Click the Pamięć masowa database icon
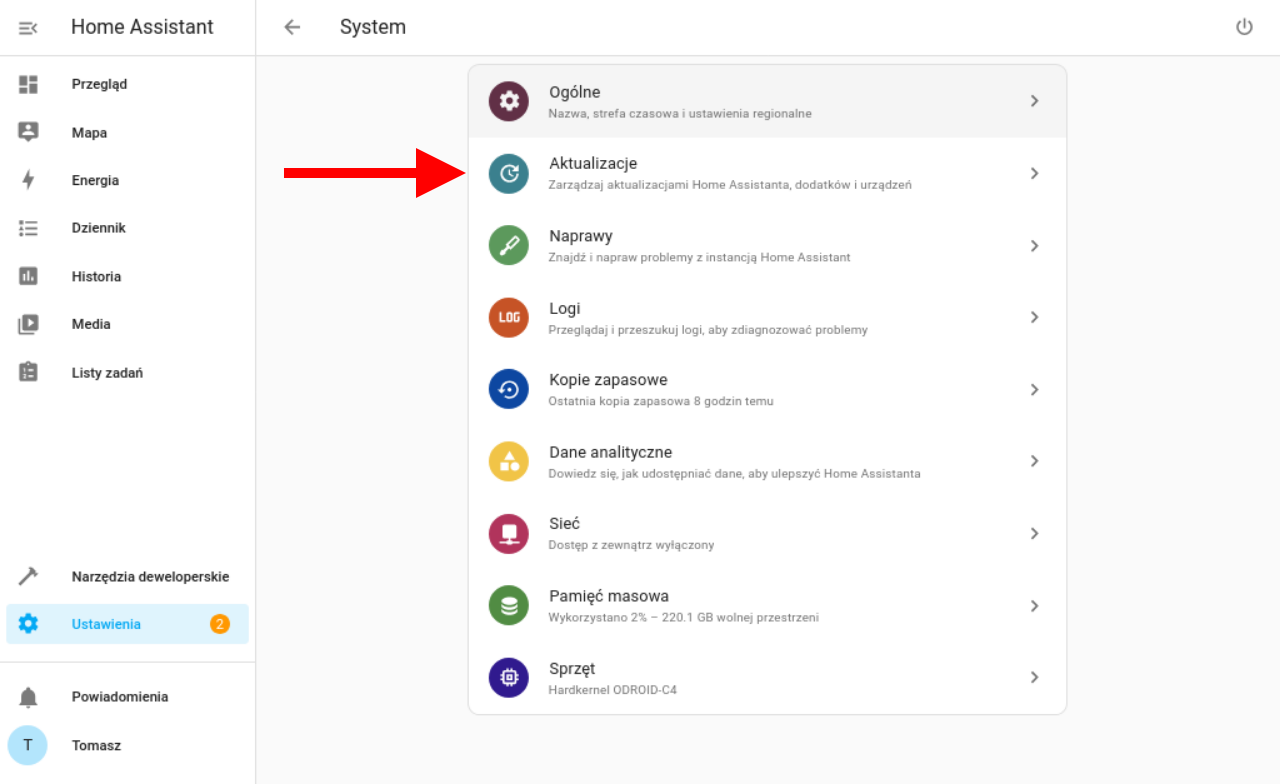The height and width of the screenshot is (784, 1280). (x=508, y=605)
